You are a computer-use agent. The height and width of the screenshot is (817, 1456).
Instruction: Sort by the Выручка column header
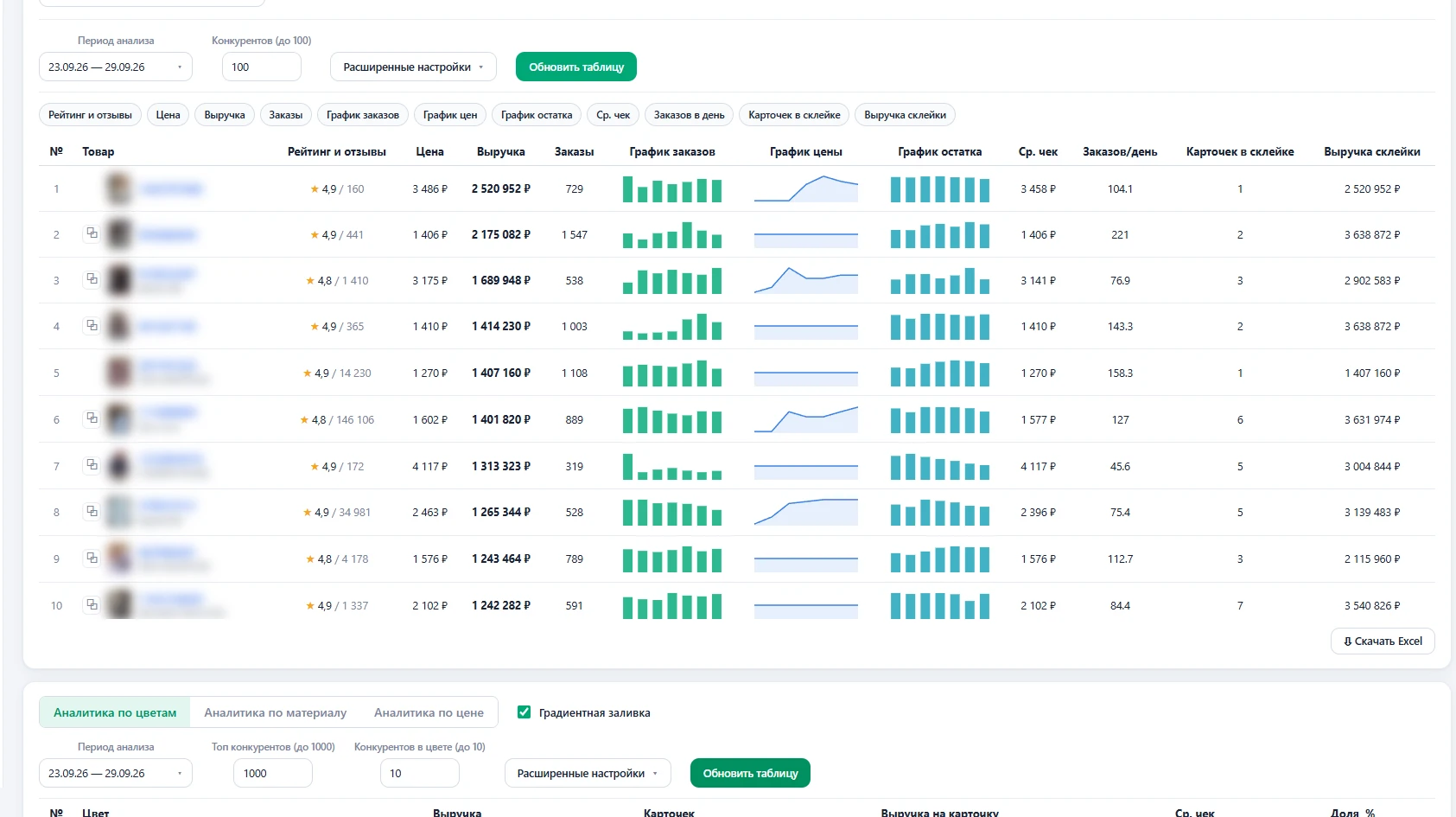click(x=501, y=151)
